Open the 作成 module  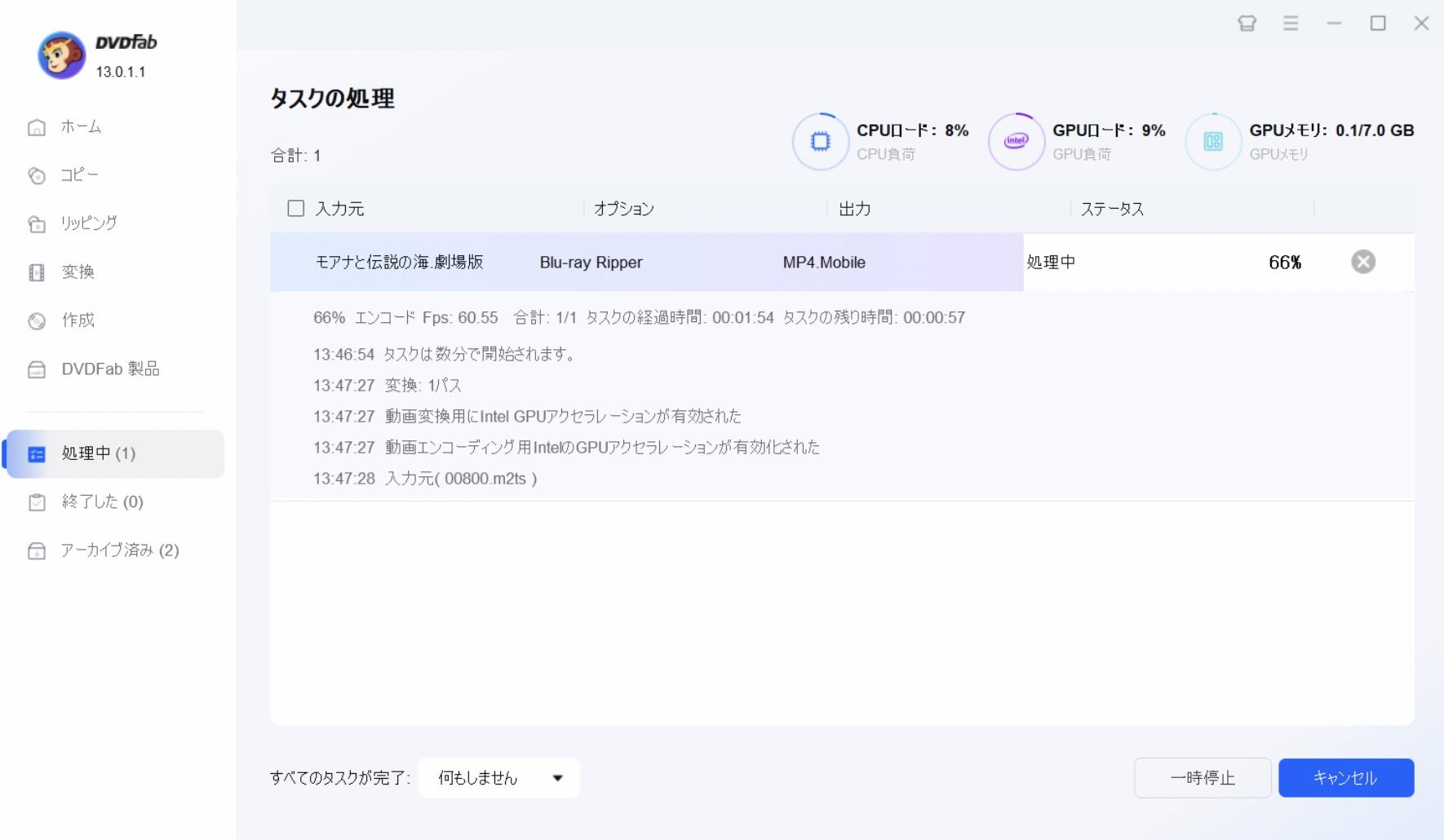pos(78,321)
